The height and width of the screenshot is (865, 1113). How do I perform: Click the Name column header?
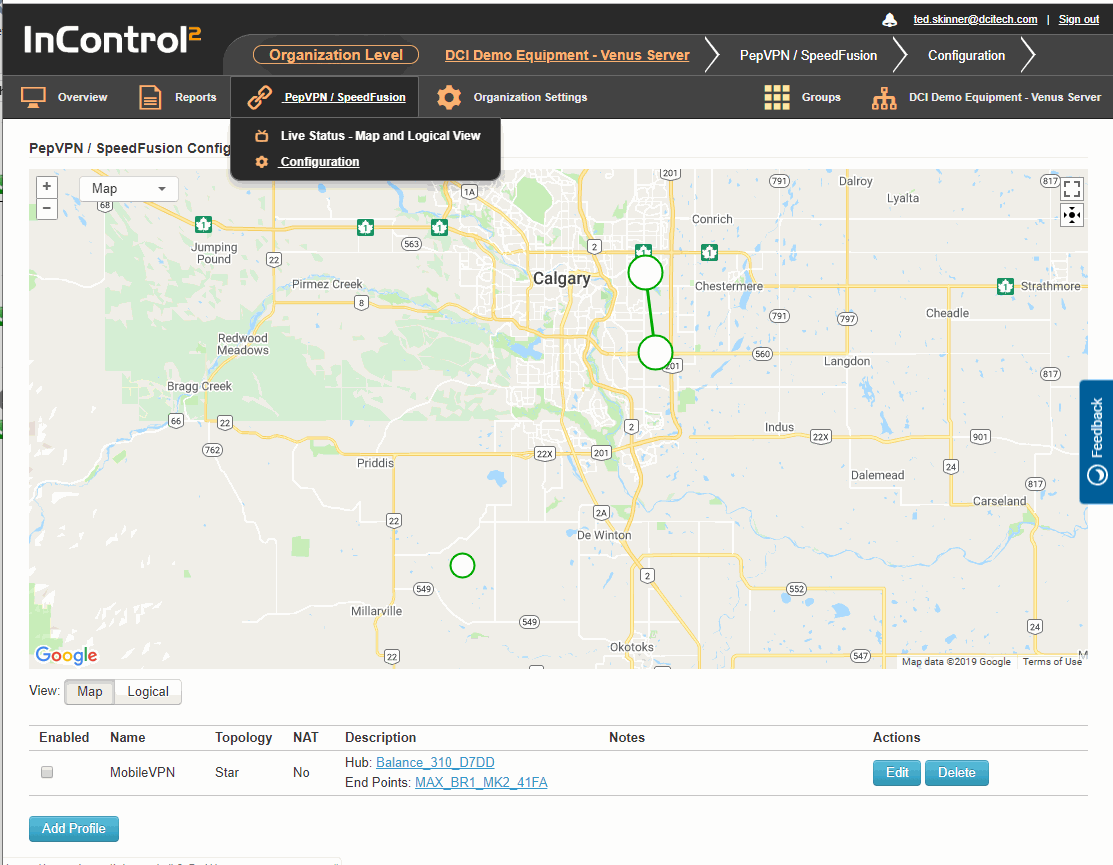point(128,737)
